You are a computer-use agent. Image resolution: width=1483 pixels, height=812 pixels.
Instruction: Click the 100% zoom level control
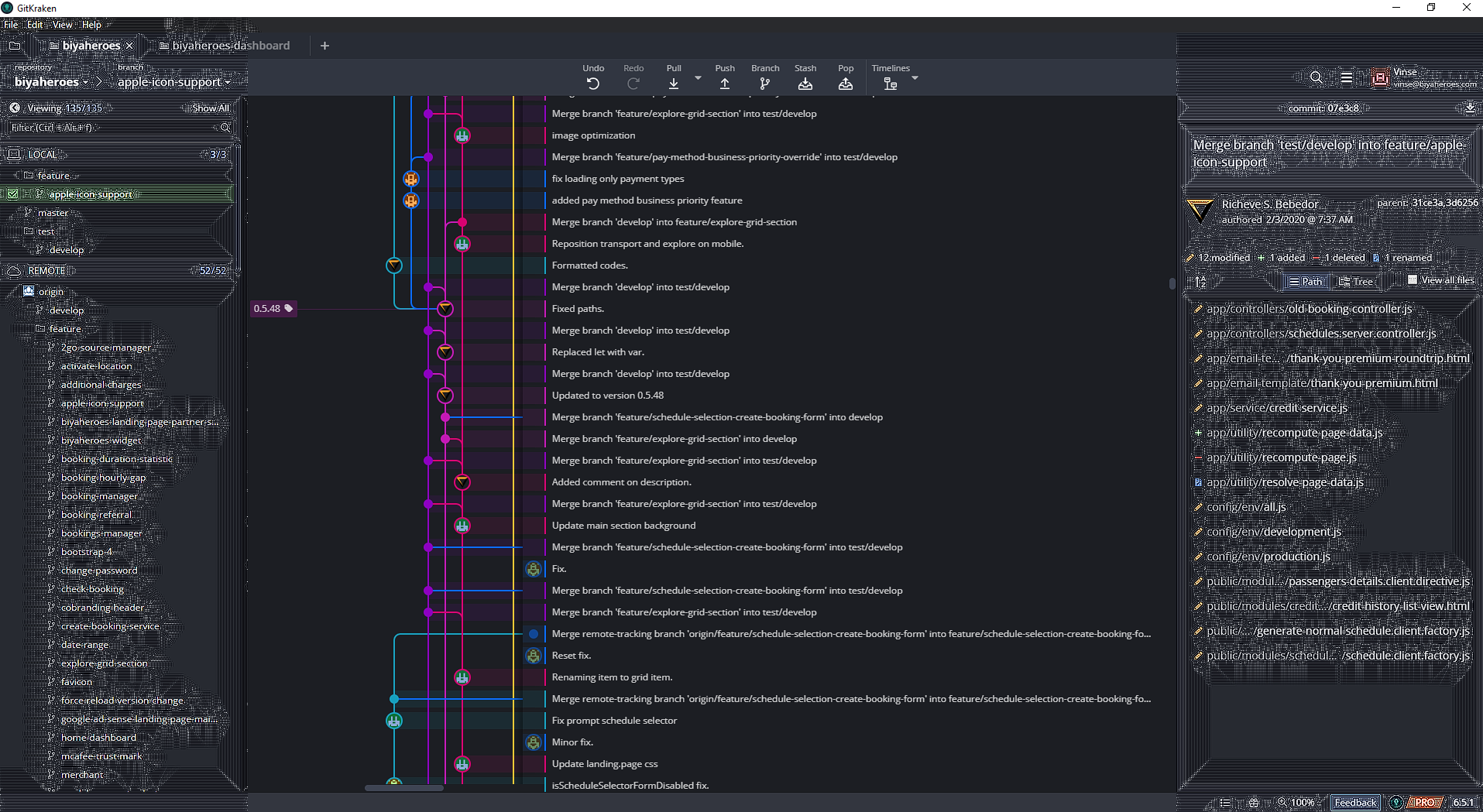point(1296,803)
